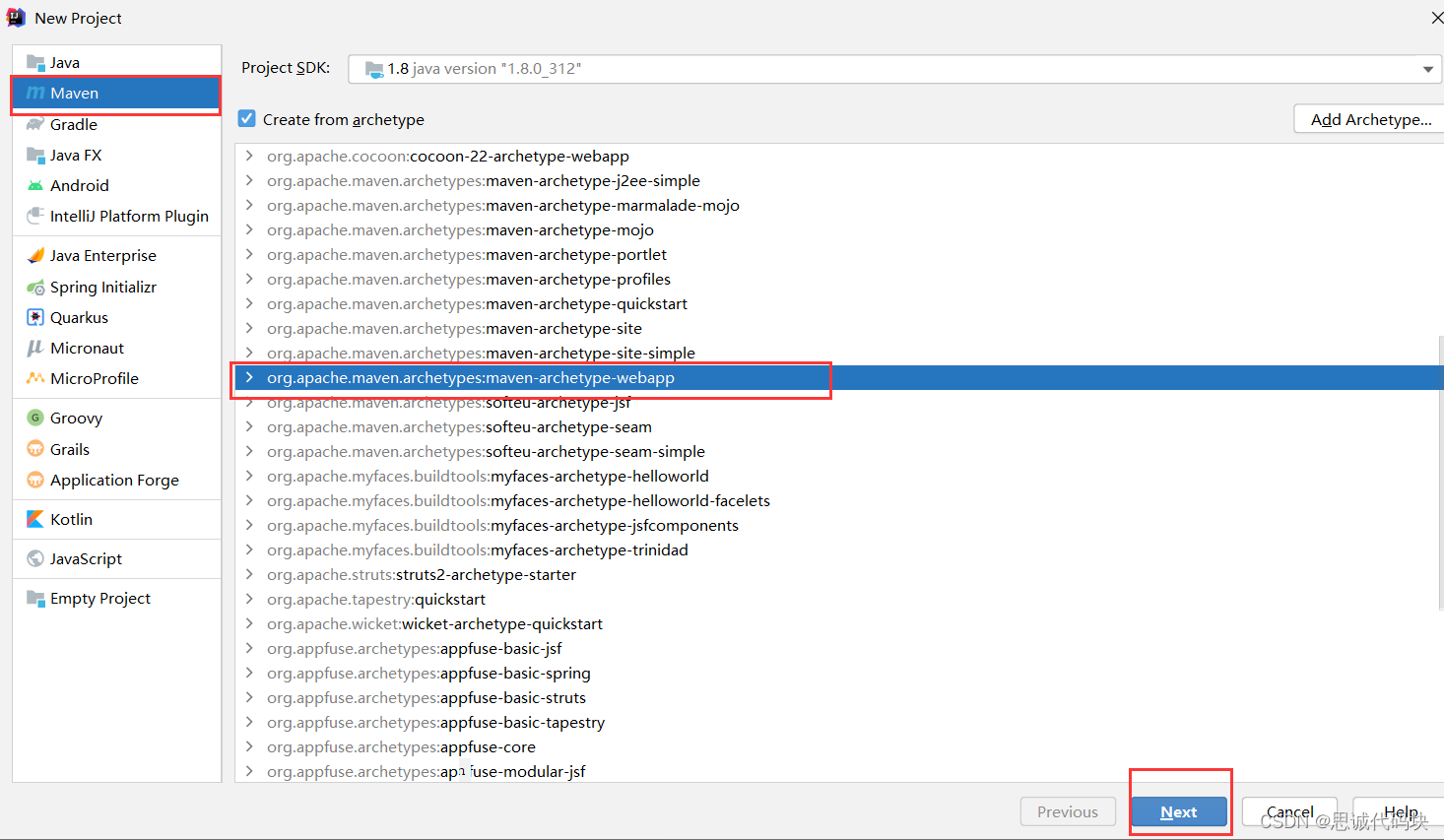The height and width of the screenshot is (840, 1444).
Task: Click the Next button
Action: click(1179, 811)
